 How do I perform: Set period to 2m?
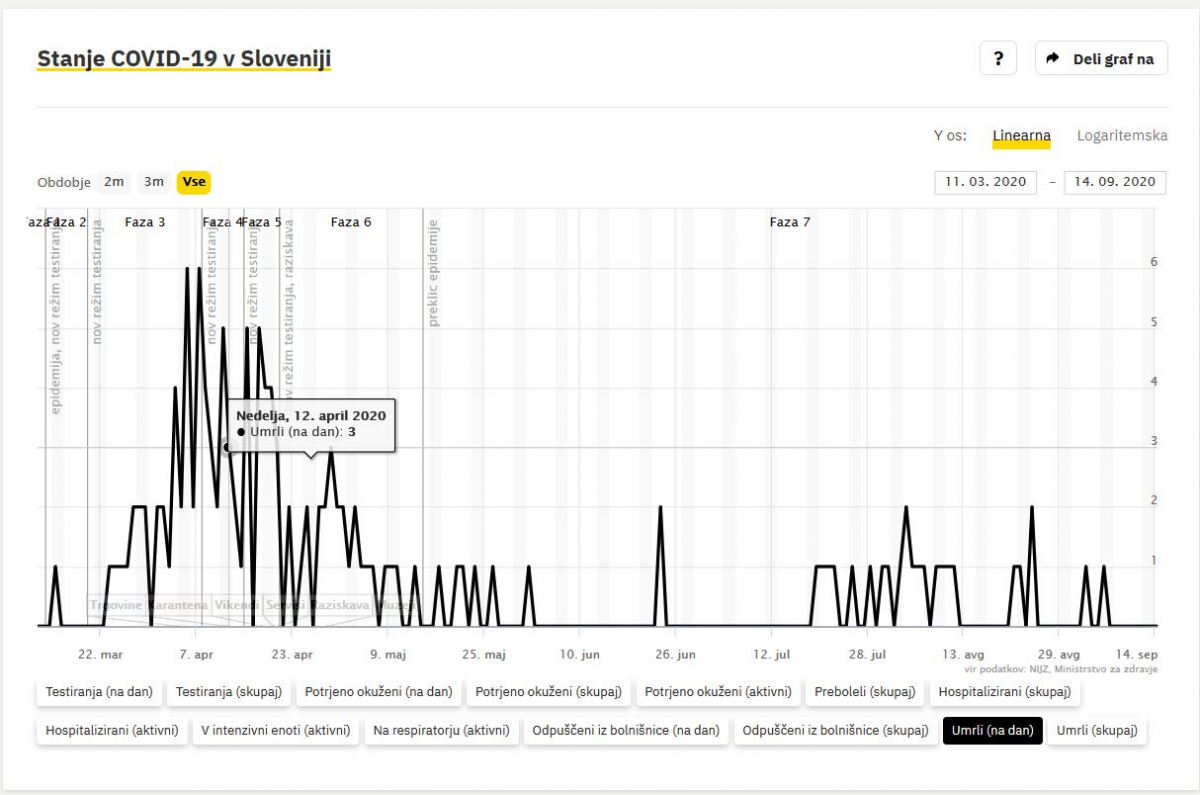114,182
